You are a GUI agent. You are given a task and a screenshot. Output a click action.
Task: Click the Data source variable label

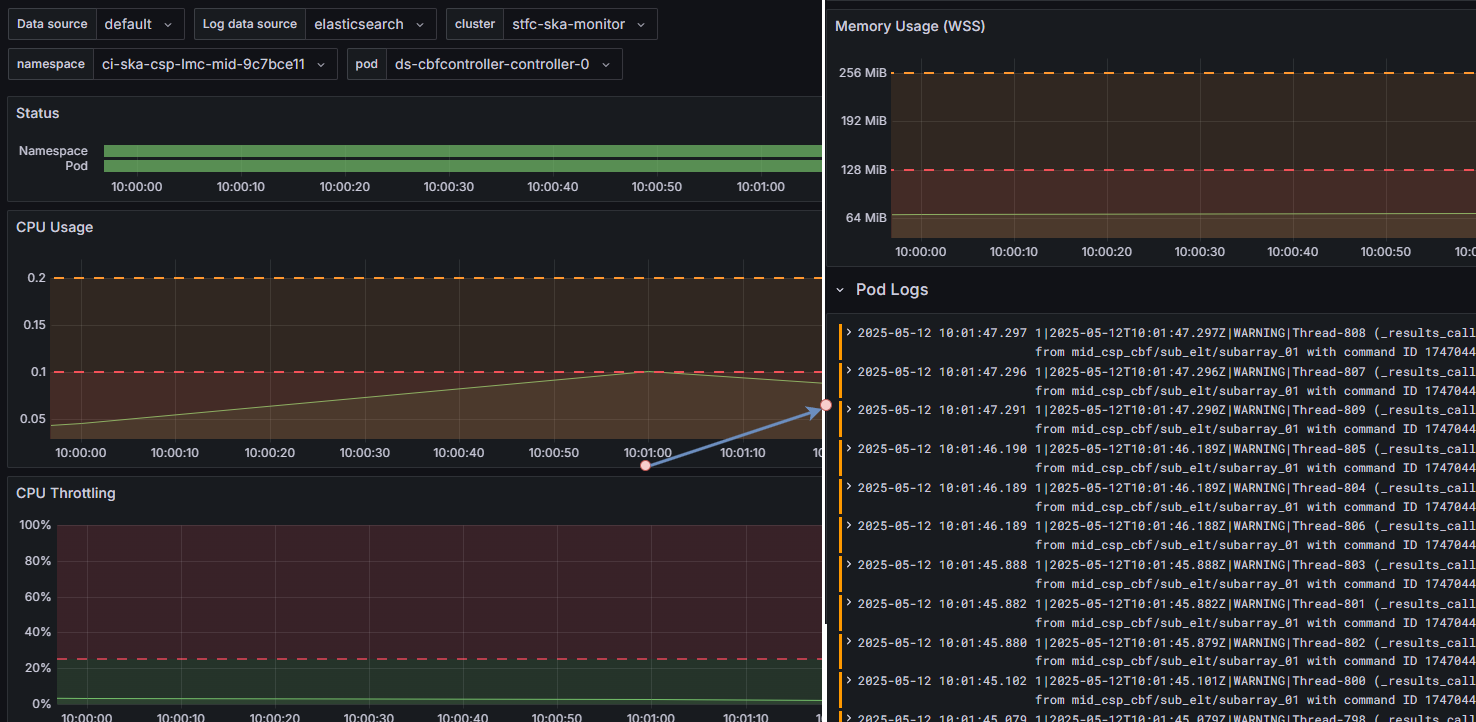pos(52,24)
